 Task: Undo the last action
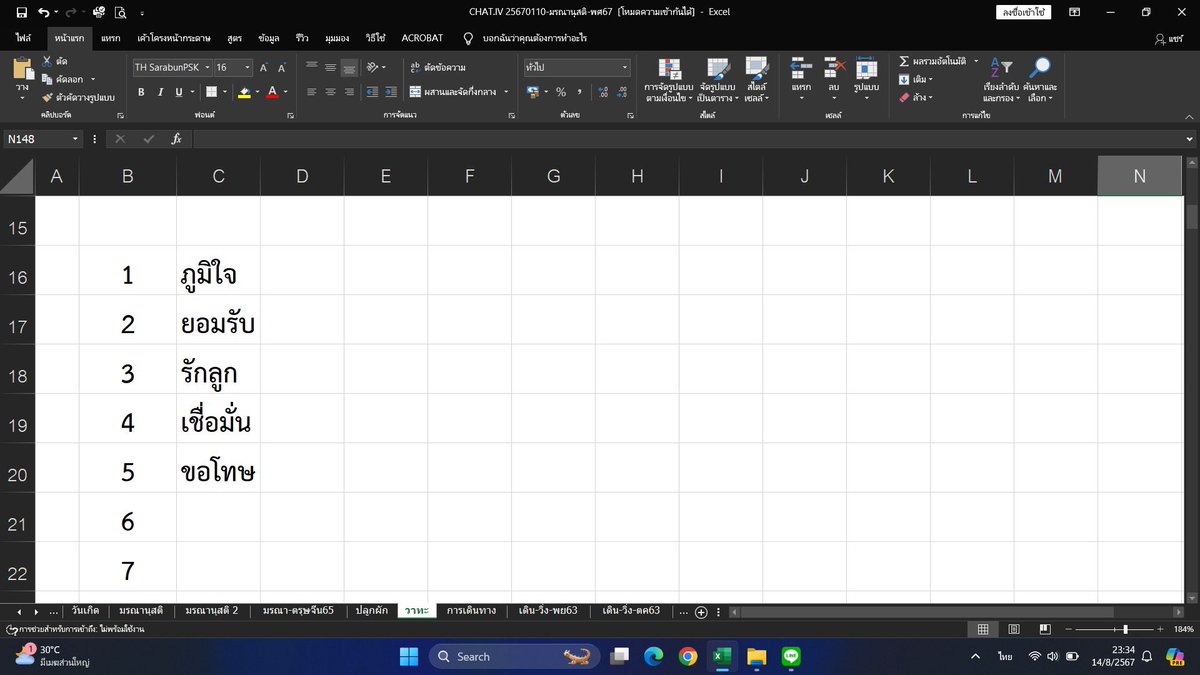[43, 12]
